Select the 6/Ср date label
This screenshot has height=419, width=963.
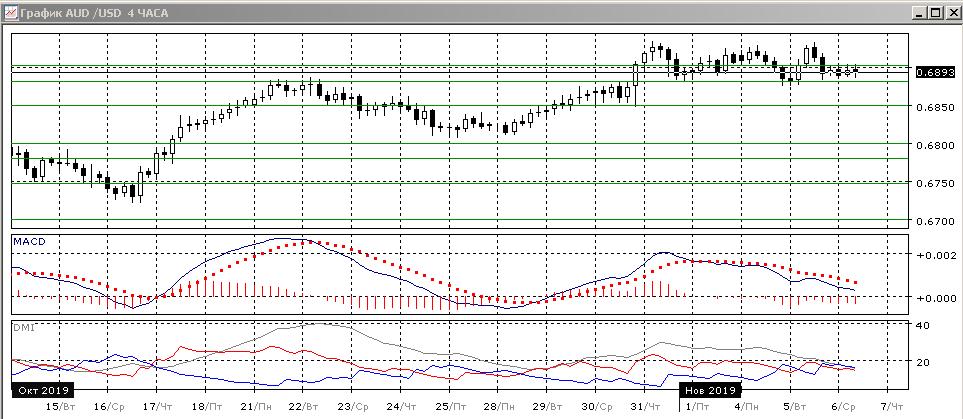tap(843, 407)
